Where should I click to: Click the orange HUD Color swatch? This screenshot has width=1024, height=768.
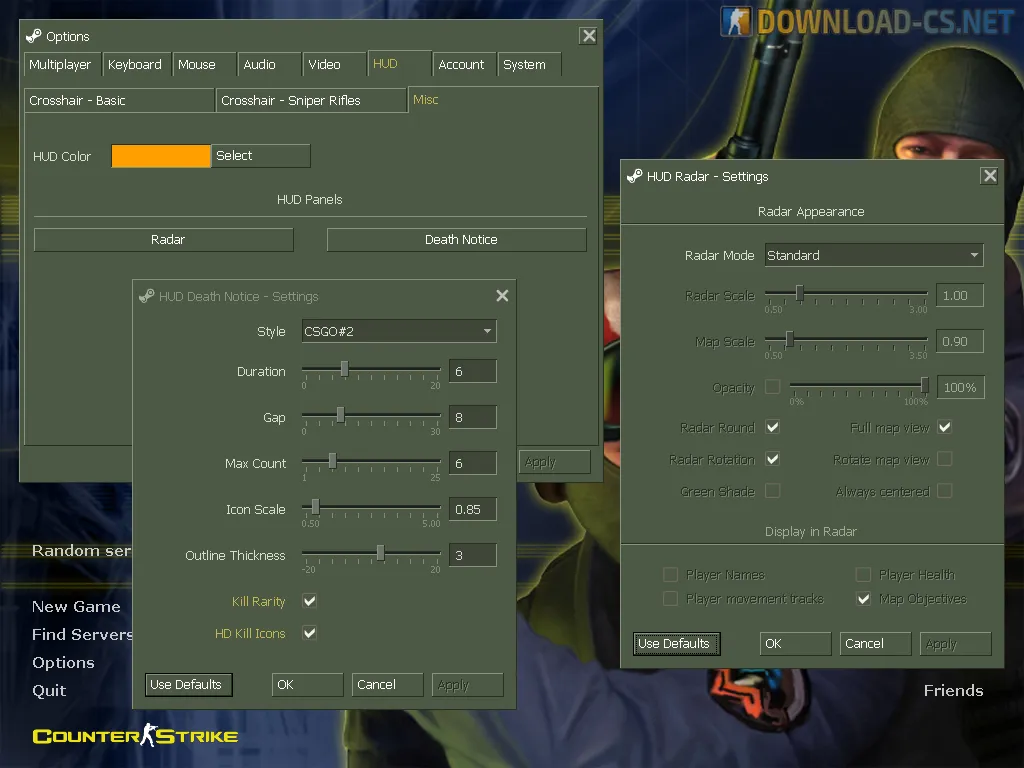click(x=161, y=156)
